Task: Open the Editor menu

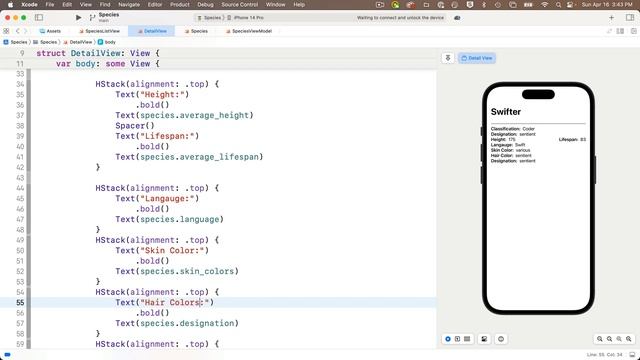Action: [x=155, y=4]
